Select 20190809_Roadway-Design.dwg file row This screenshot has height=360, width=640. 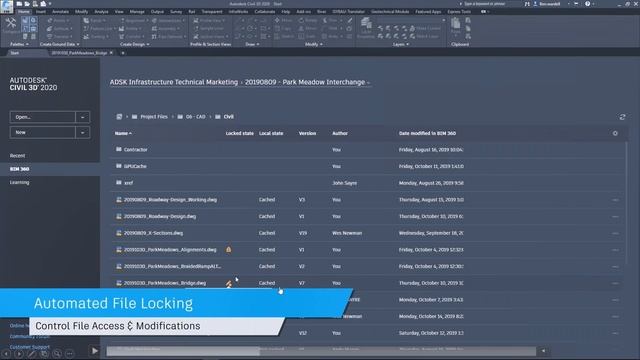[367, 216]
